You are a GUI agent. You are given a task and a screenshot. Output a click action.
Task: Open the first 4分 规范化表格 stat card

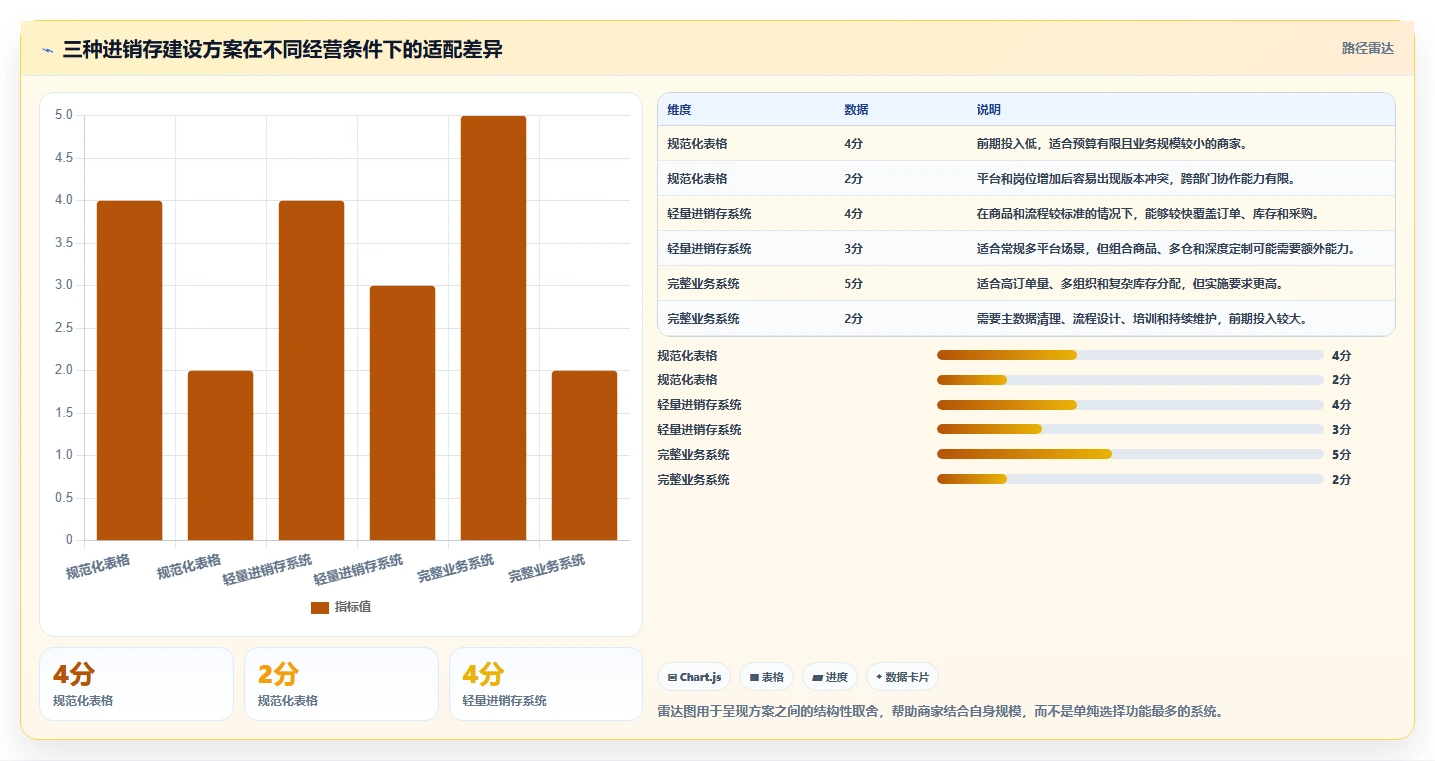click(x=136, y=684)
